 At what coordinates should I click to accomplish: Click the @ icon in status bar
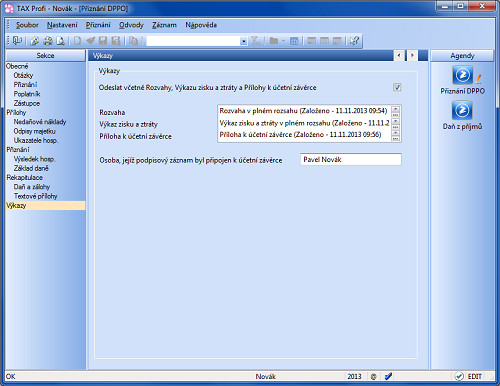(373, 377)
